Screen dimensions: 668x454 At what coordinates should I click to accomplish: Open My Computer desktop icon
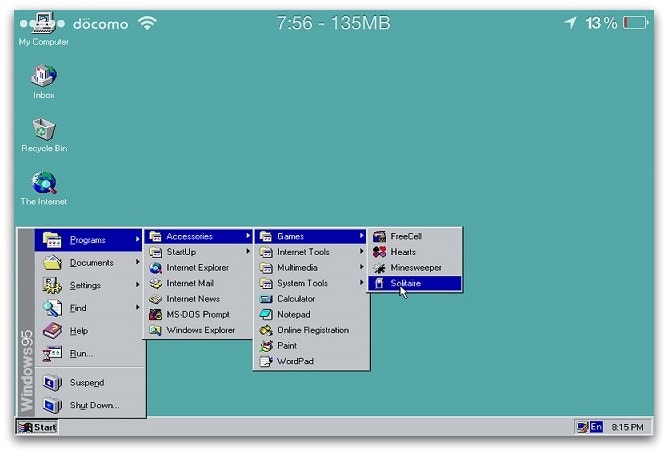[43, 29]
